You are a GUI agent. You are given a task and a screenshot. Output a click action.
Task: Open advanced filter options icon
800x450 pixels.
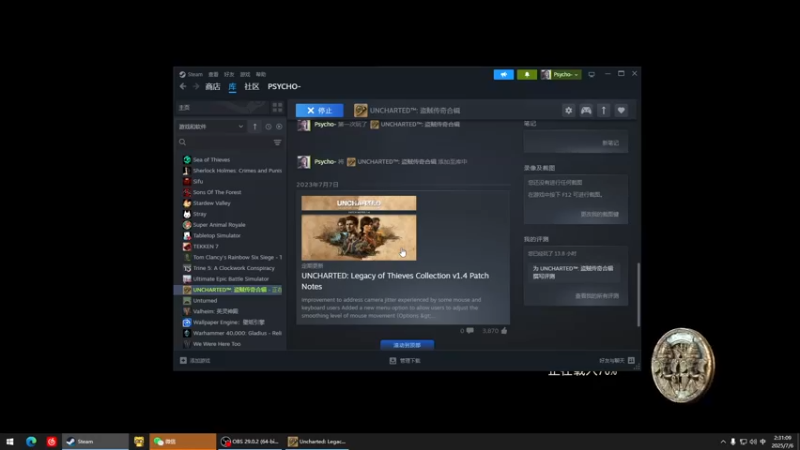pyautogui.click(x=278, y=142)
